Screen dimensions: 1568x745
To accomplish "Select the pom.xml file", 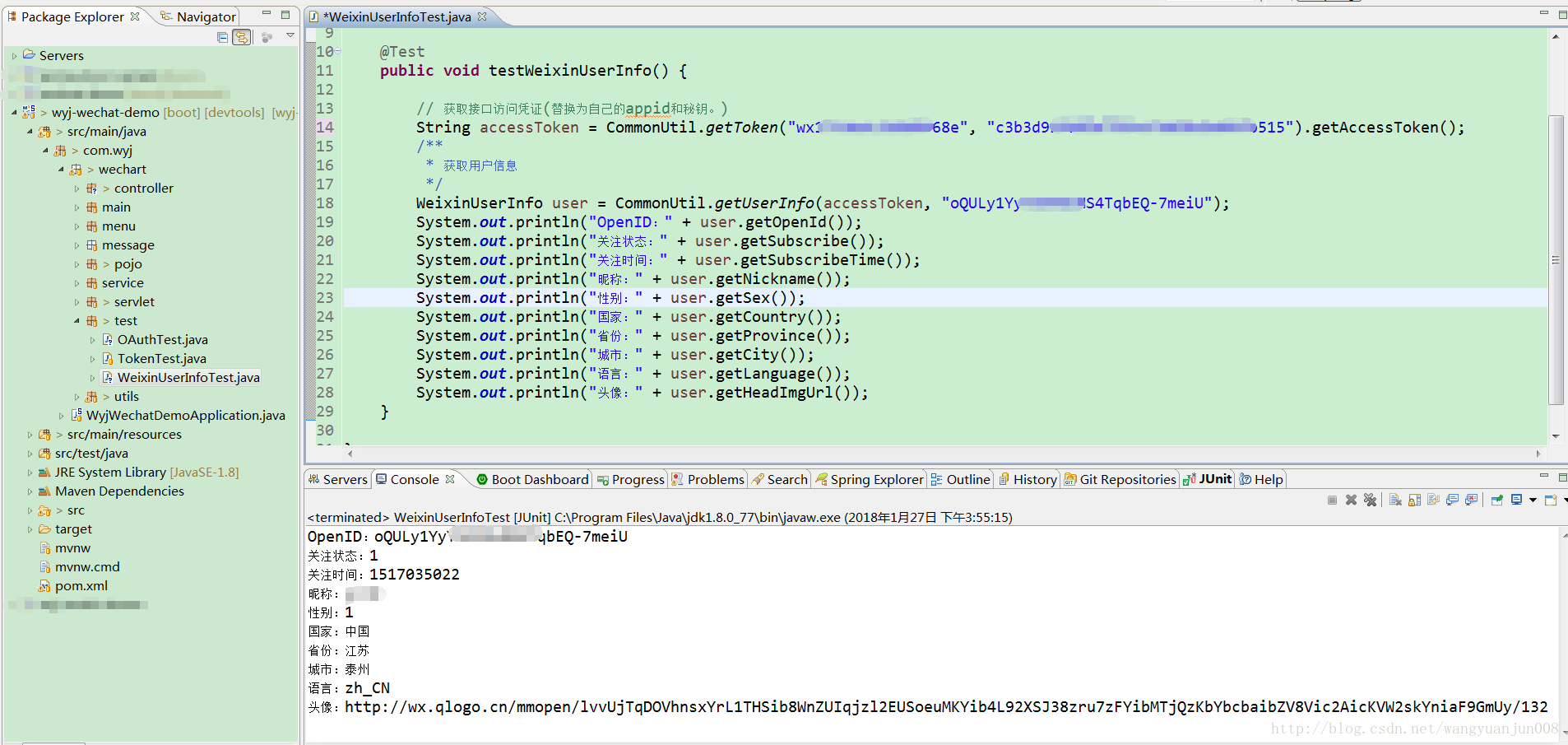I will (x=81, y=585).
